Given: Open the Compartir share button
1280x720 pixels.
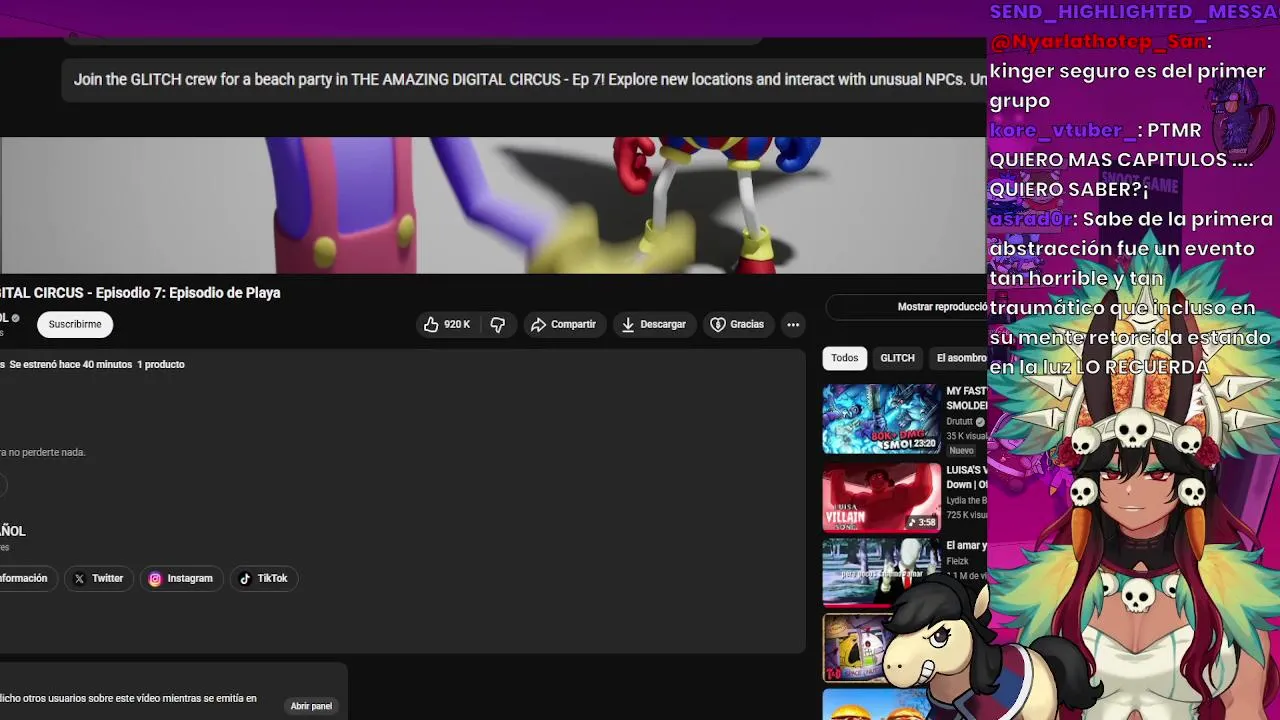Looking at the screenshot, I should [563, 324].
